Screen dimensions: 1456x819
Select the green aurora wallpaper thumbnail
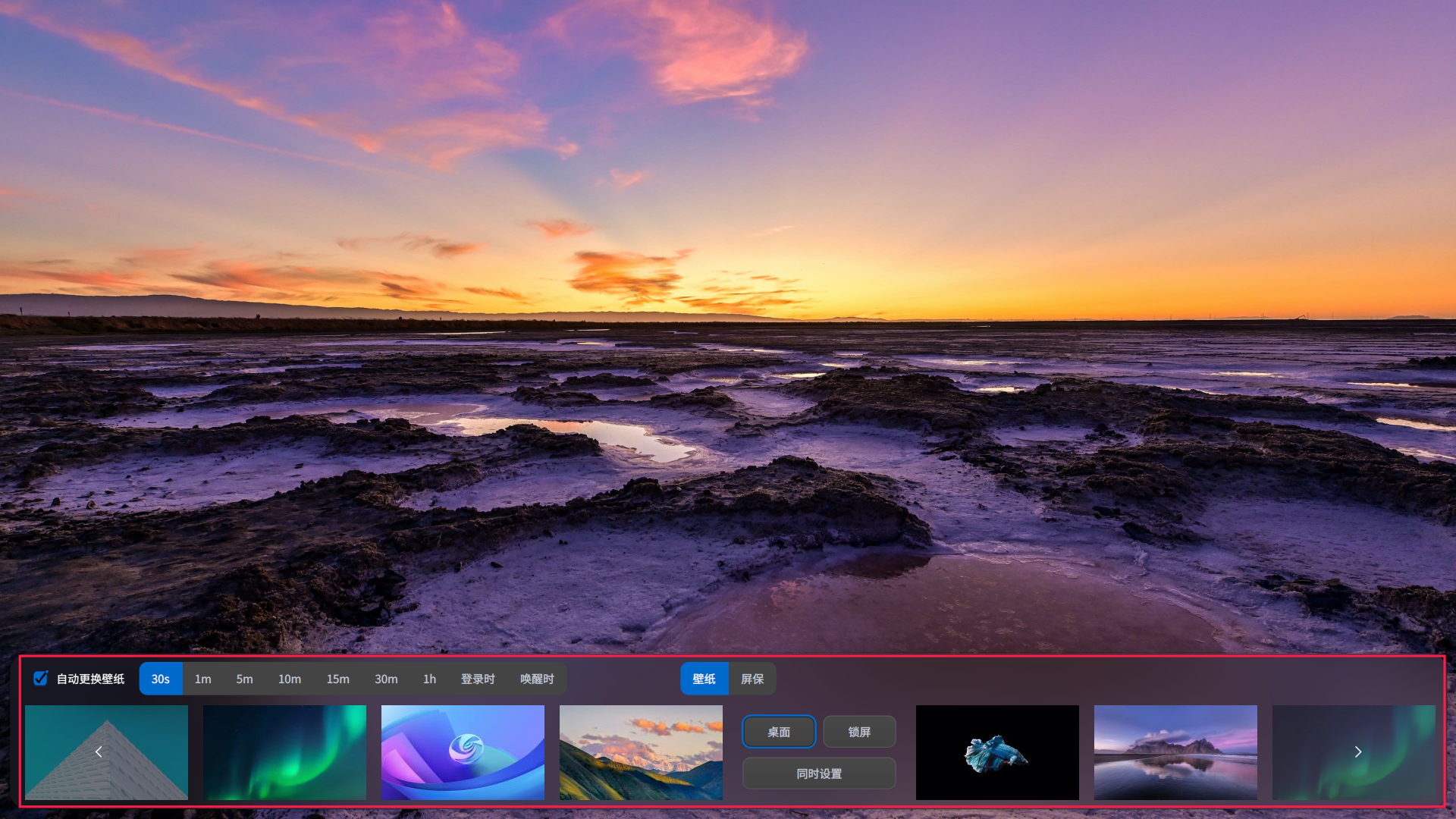click(284, 752)
